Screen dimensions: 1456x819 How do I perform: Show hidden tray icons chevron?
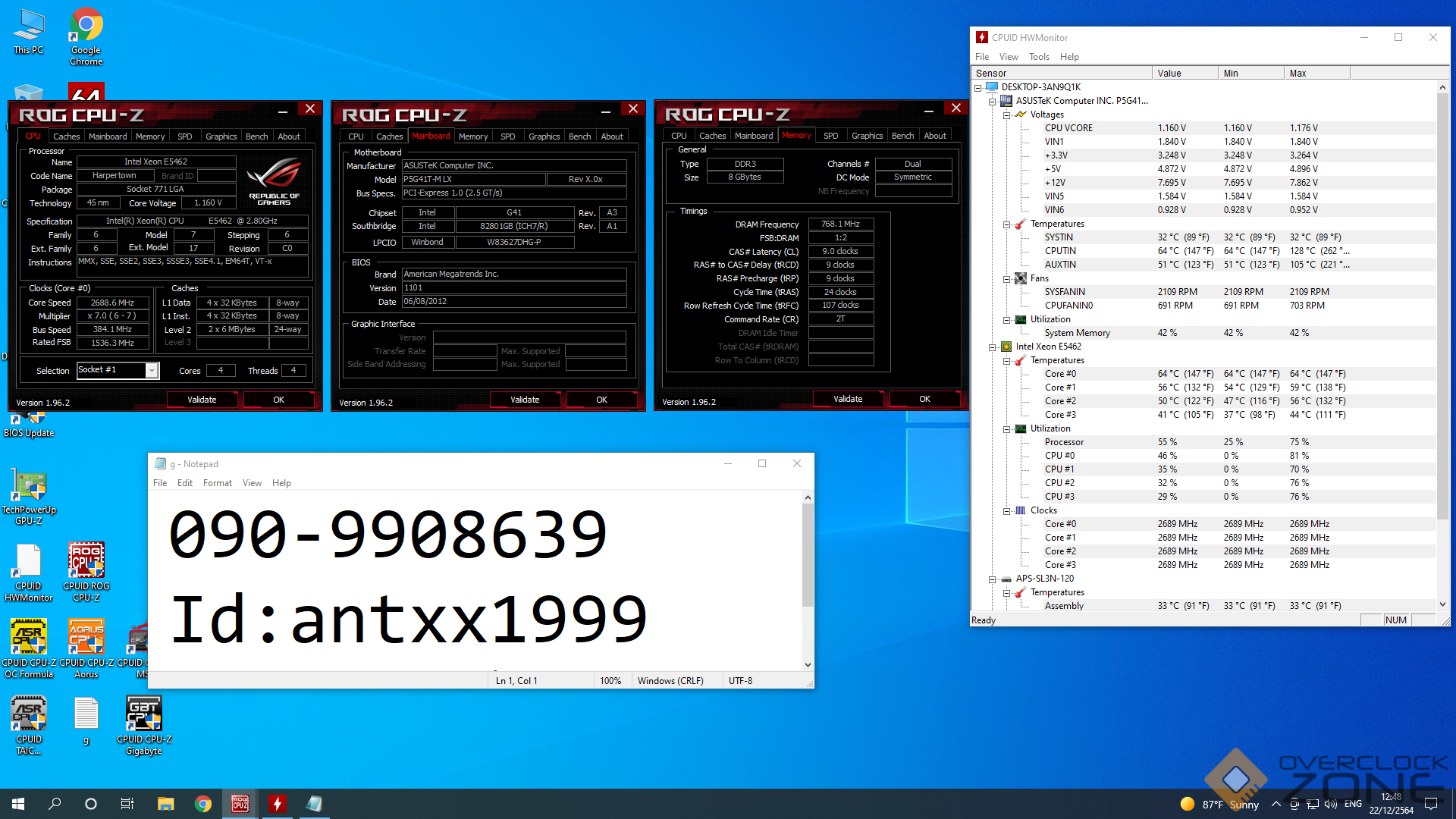(1276, 804)
